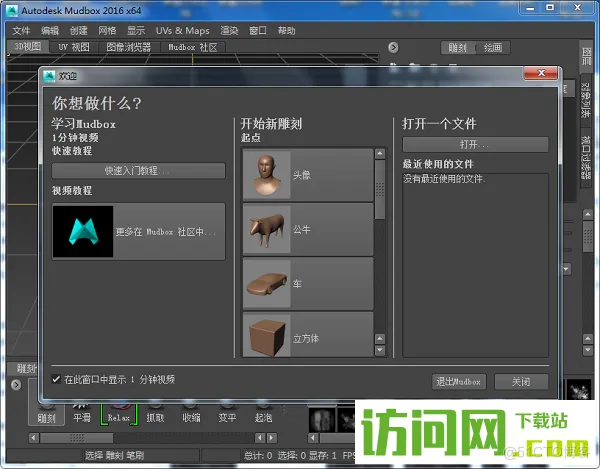Select the 抓取 grab tool icon
This screenshot has width=600, height=469.
(x=155, y=413)
